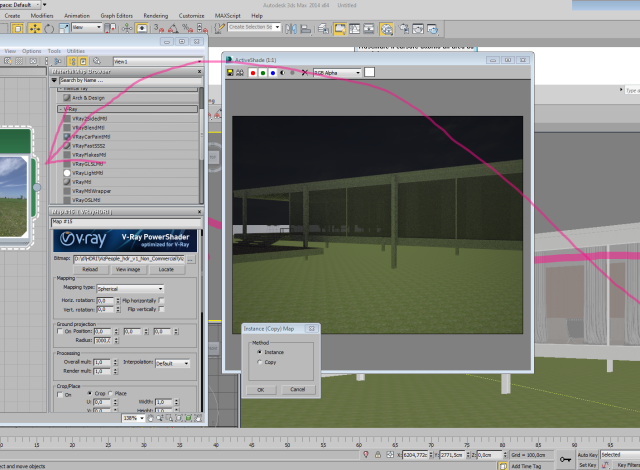Open the View1 dropdown in Slate editor
This screenshot has width=640, height=470.
click(158, 62)
